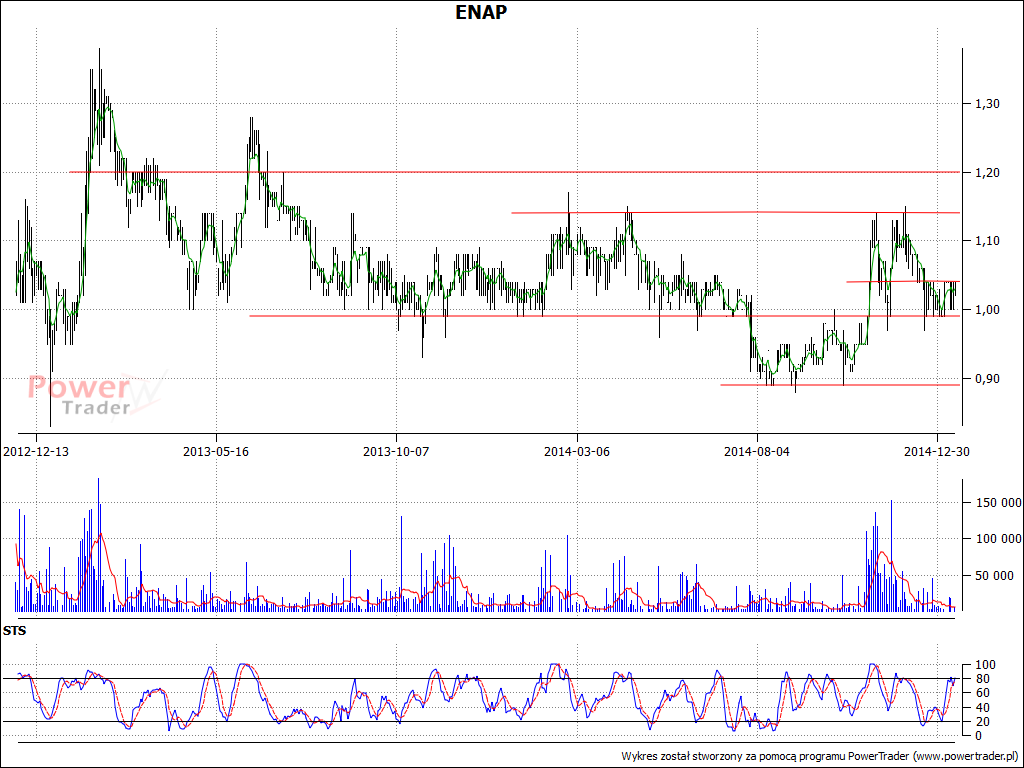This screenshot has height=768, width=1024.
Task: Select the 2014-12-30 date label
Action: coord(936,451)
